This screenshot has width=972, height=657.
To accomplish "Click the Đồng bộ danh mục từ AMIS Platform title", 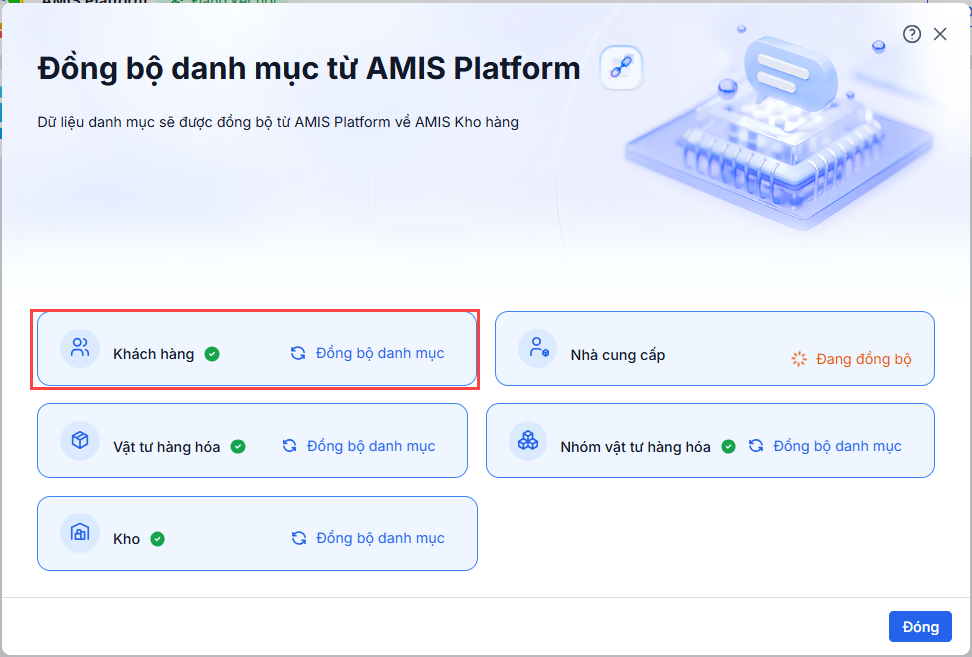I will point(309,68).
